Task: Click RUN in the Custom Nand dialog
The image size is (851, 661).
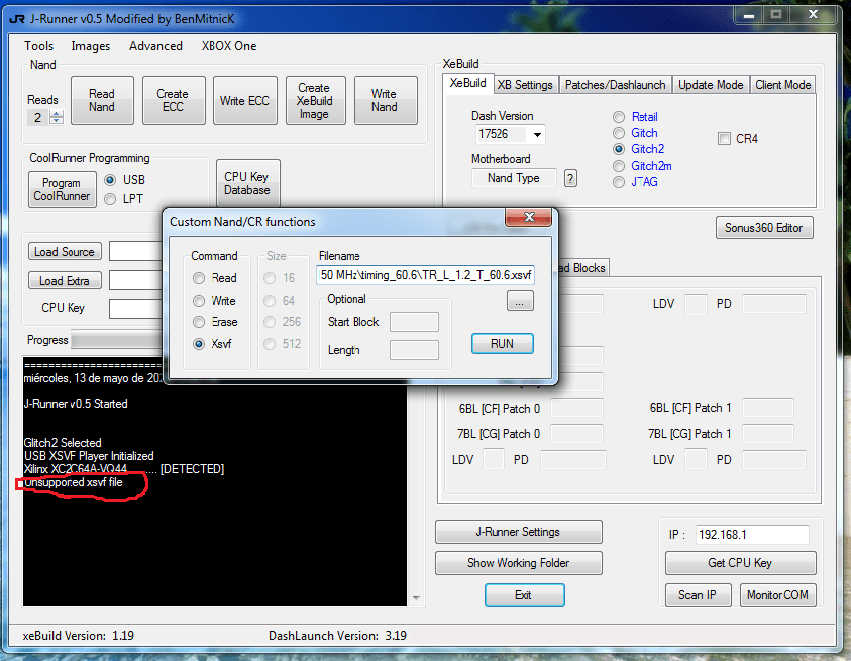Action: tap(502, 344)
